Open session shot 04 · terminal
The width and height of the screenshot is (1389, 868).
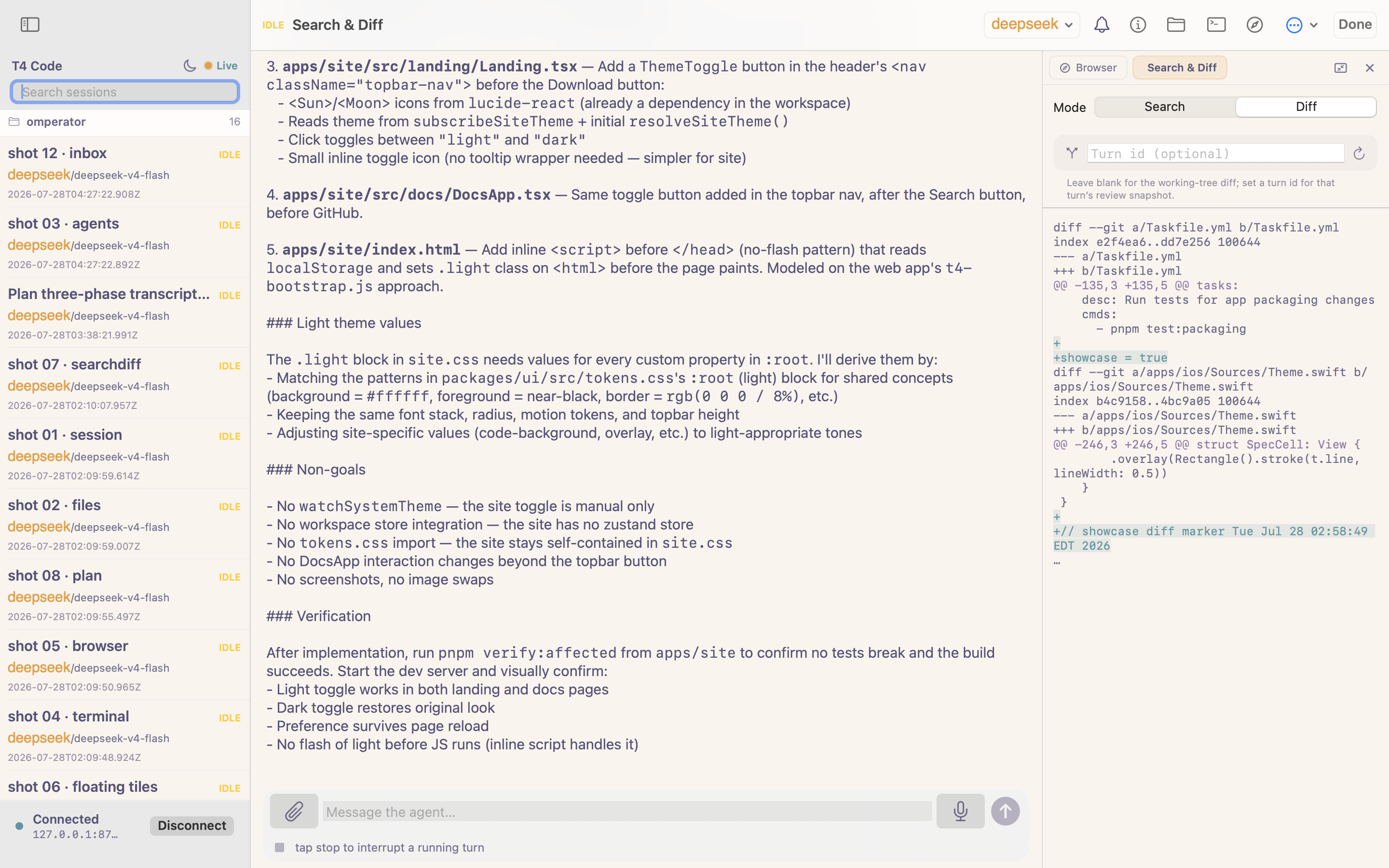coord(124,735)
